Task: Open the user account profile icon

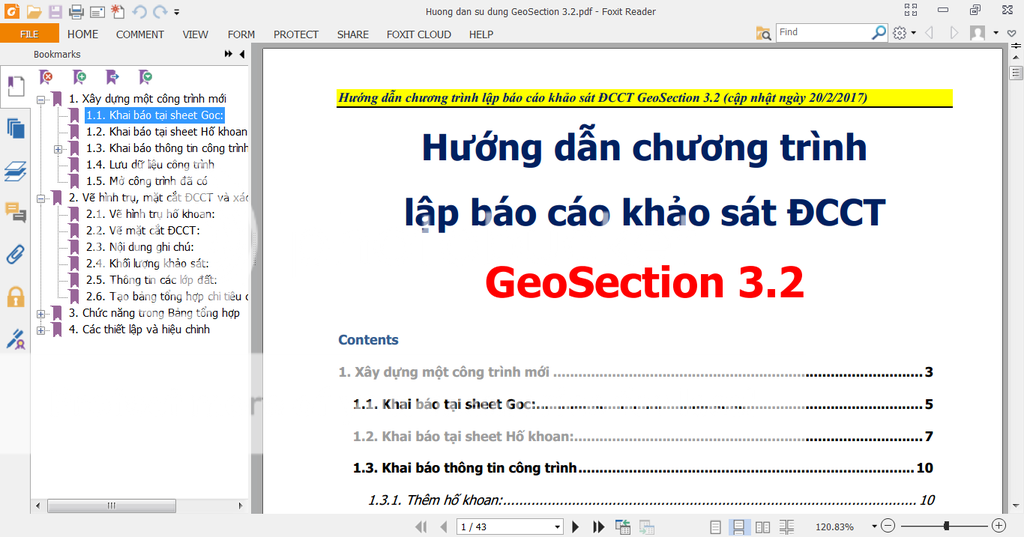Action: coord(978,33)
